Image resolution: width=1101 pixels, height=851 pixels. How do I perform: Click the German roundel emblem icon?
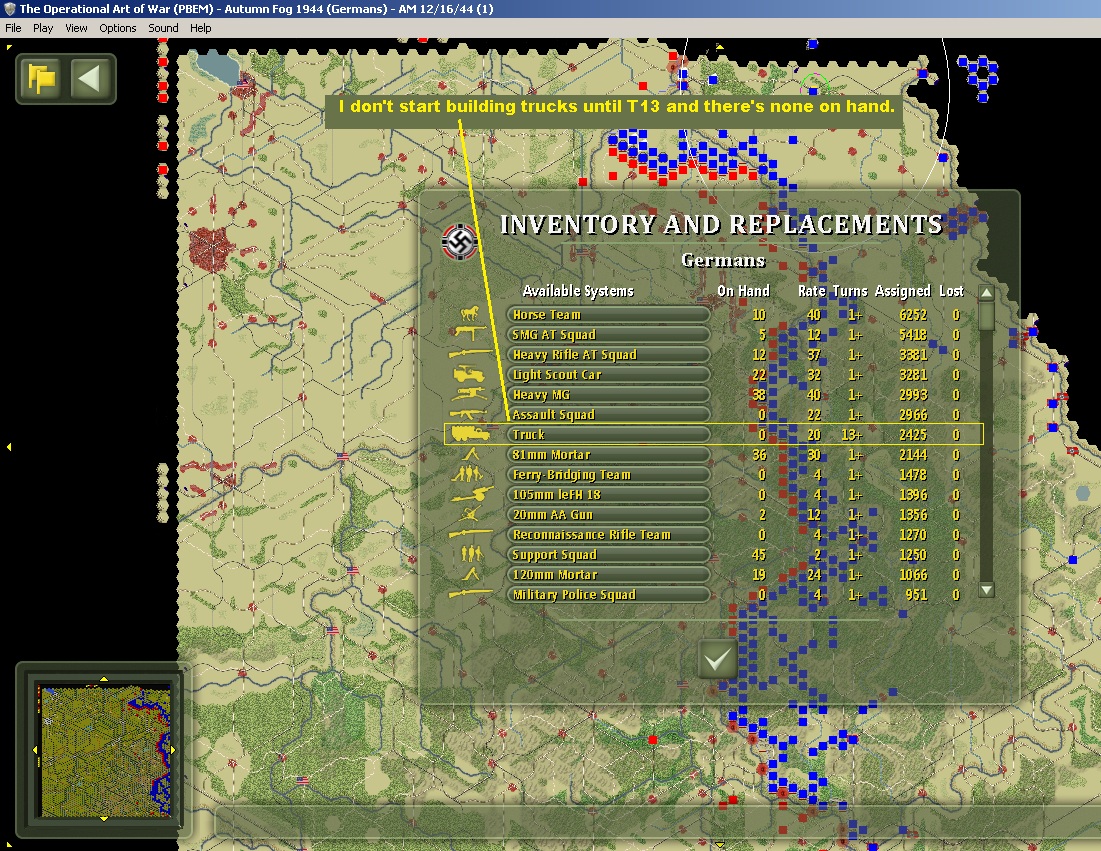[x=460, y=242]
